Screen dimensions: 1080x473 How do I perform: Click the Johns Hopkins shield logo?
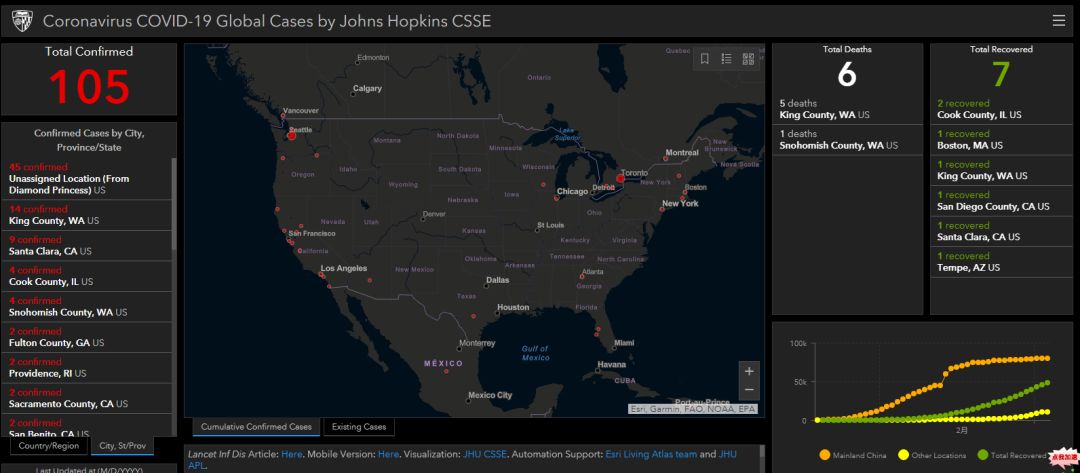(x=23, y=21)
